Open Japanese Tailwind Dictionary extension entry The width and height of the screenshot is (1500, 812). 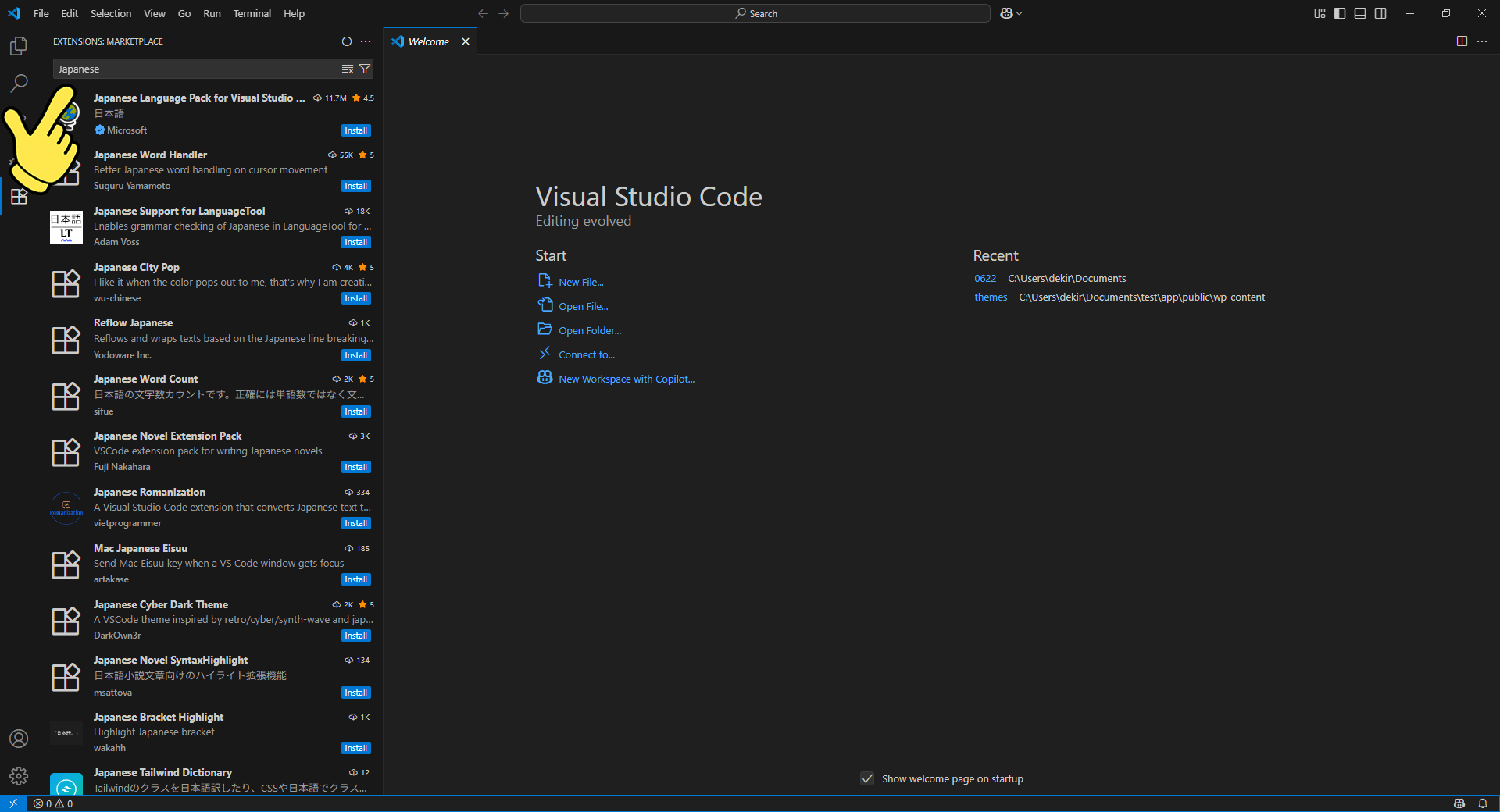point(210,780)
